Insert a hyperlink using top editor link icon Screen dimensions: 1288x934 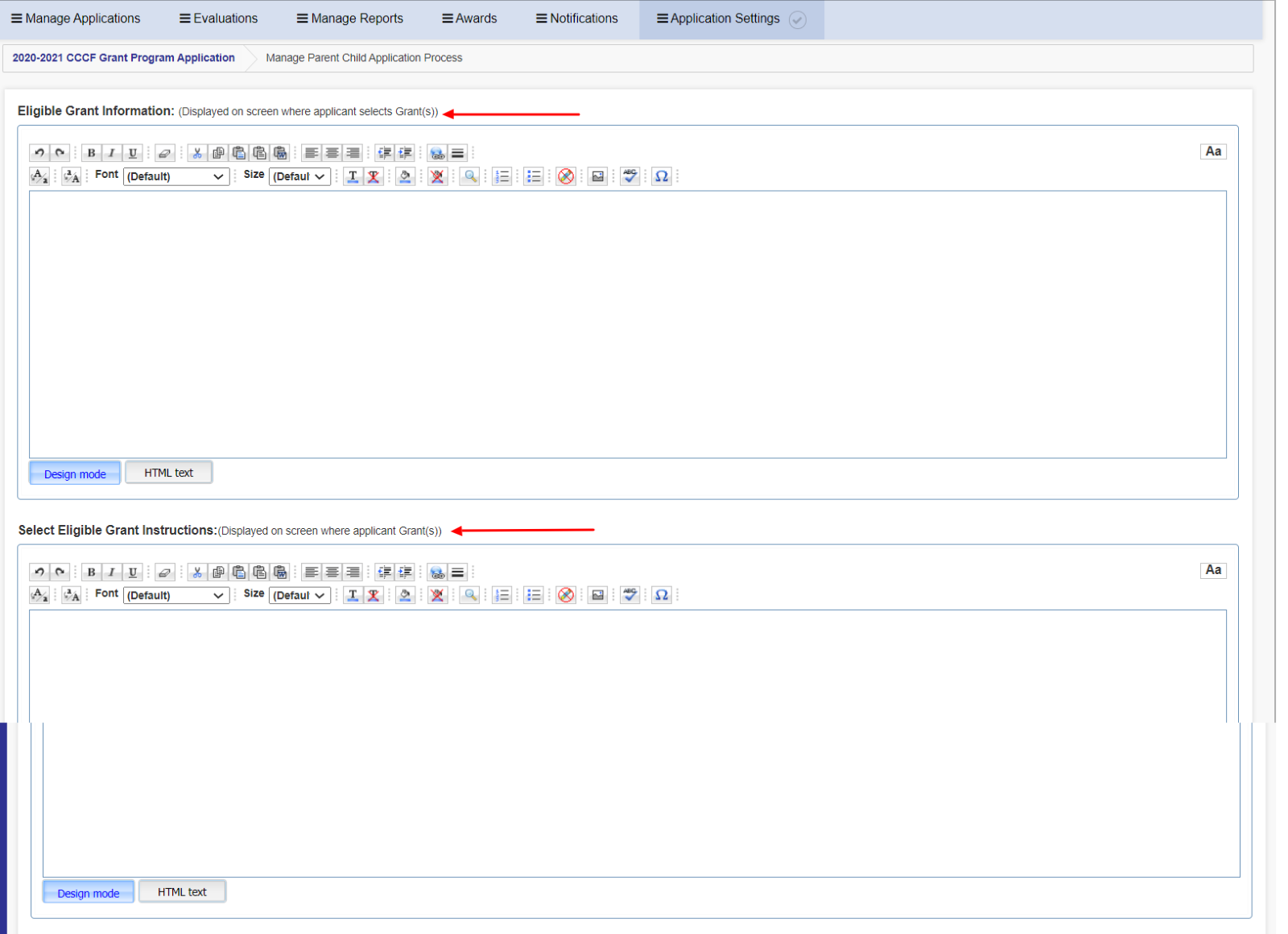tap(437, 153)
